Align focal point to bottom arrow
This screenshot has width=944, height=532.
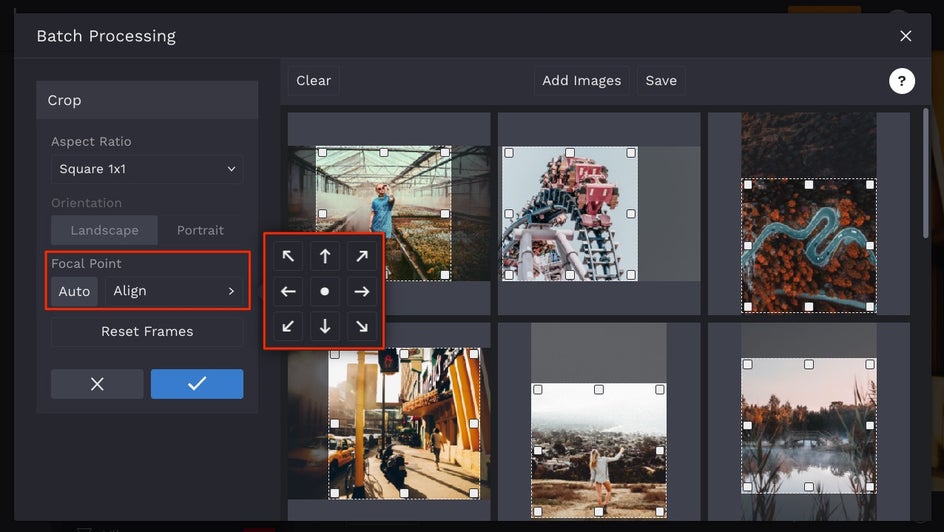[x=324, y=326]
